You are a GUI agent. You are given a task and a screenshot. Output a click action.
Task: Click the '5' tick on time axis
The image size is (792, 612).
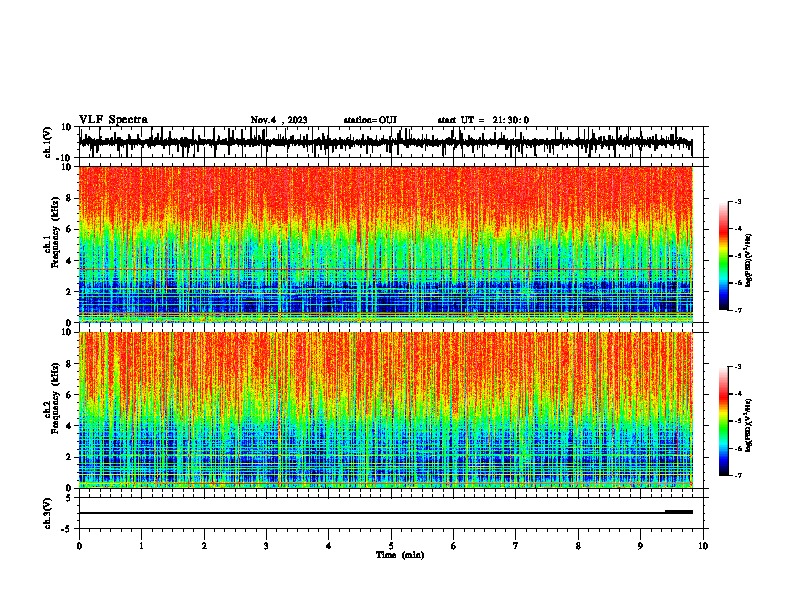(x=391, y=546)
